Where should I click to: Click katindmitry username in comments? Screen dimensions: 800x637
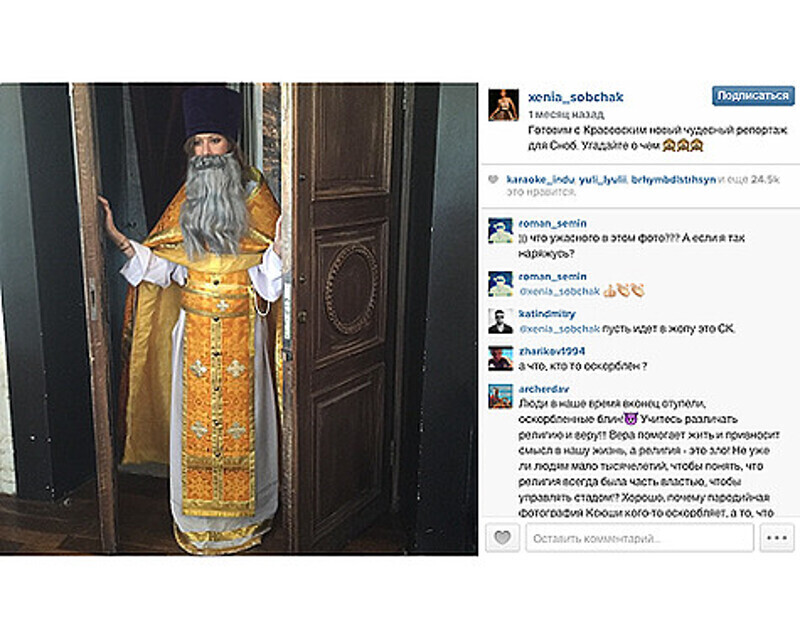coord(547,314)
